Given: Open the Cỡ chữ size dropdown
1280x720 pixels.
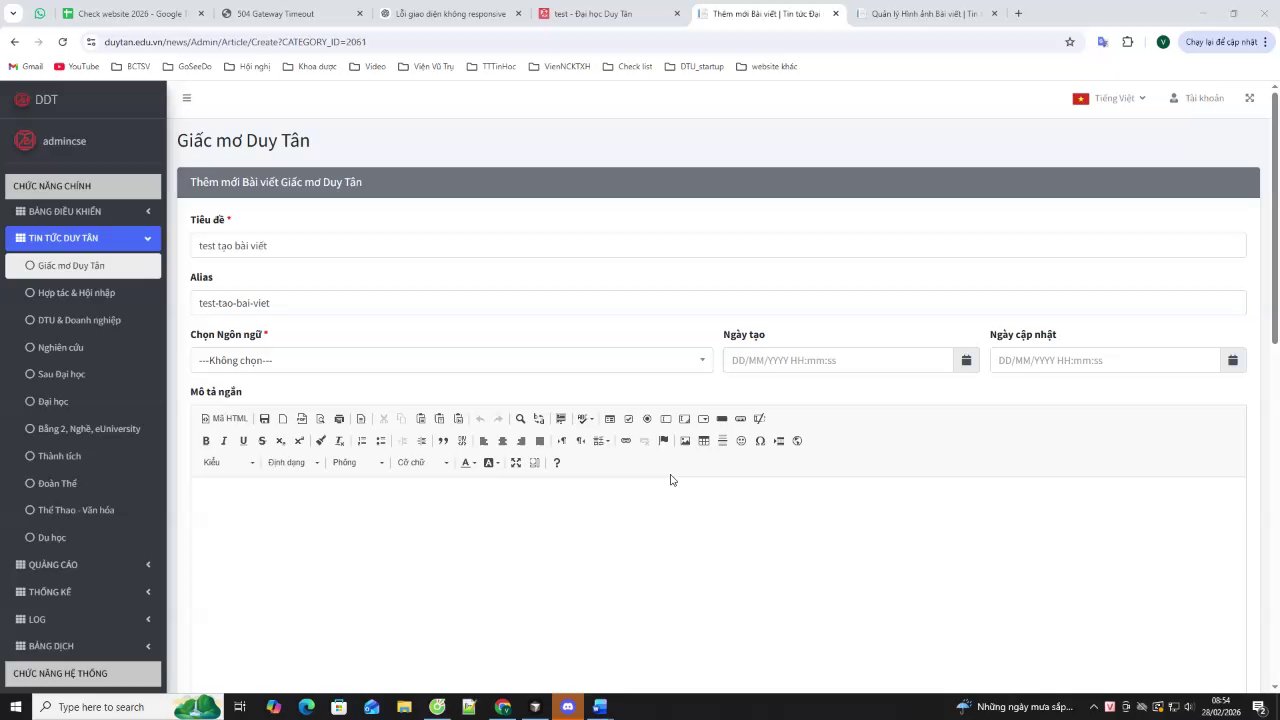Looking at the screenshot, I should [423, 463].
